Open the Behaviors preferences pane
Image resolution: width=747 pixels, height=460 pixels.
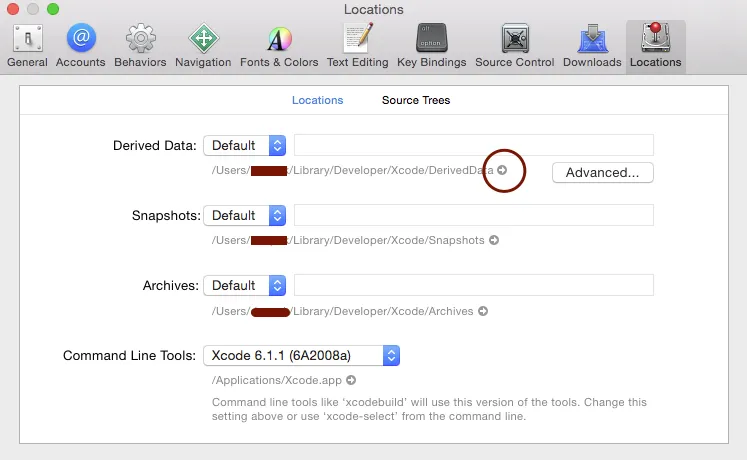[140, 46]
